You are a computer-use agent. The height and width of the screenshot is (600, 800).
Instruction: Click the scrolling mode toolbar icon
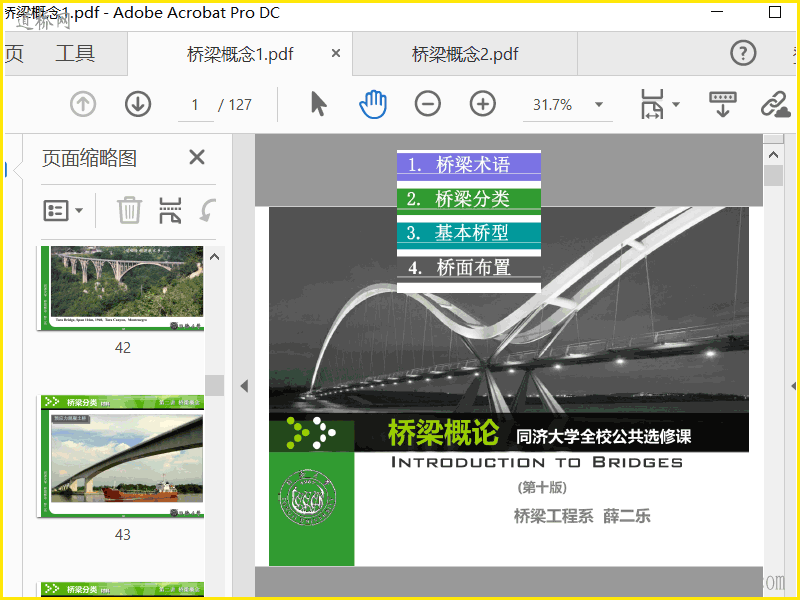tap(723, 104)
